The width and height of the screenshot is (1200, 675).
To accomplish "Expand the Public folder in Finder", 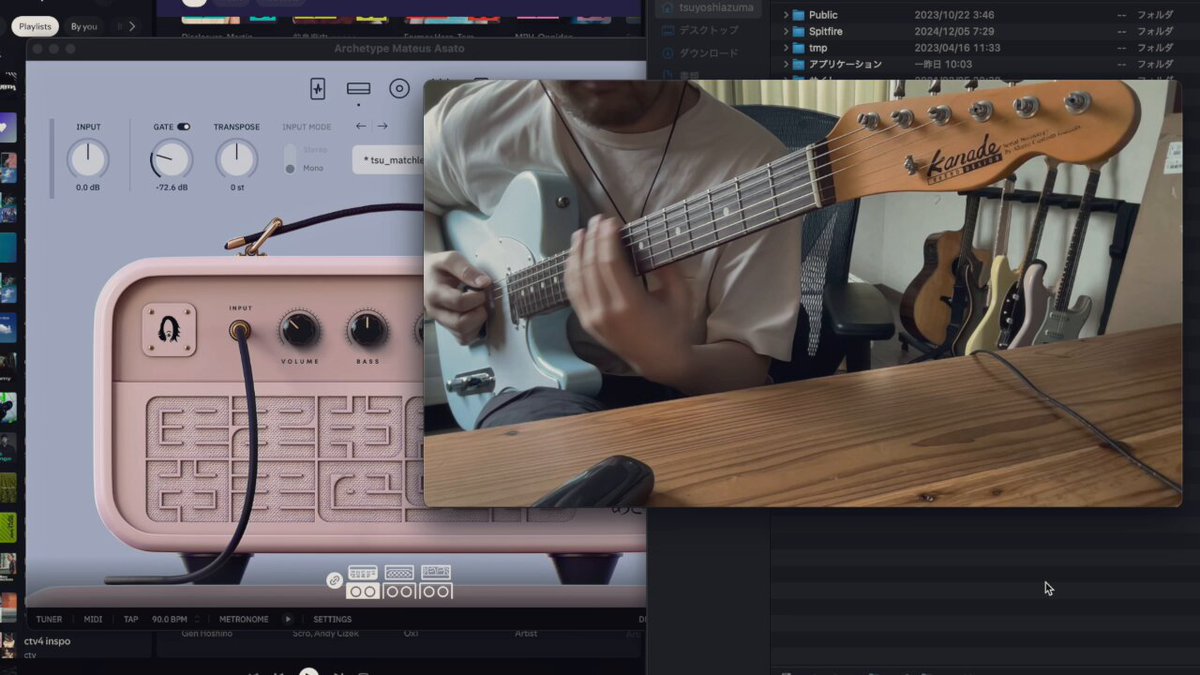I will [x=786, y=15].
